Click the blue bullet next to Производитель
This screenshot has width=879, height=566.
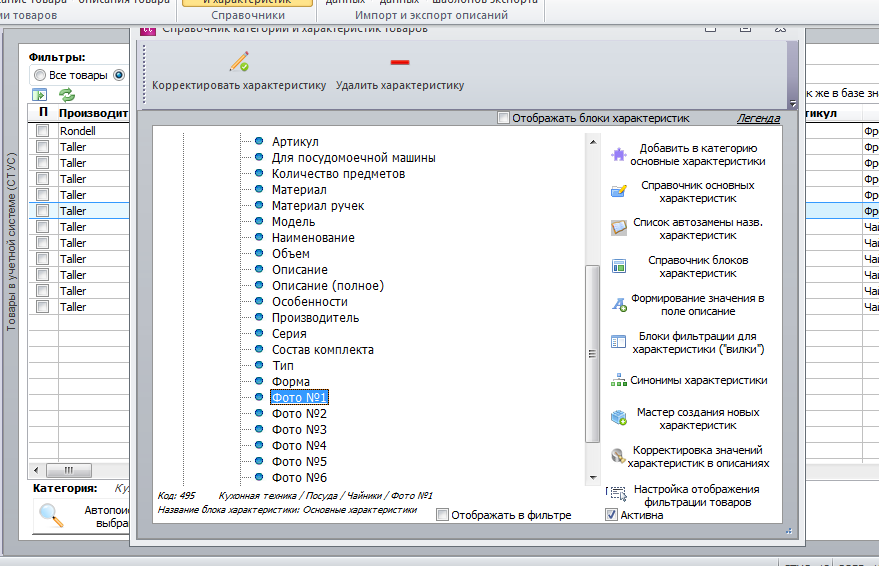click(259, 317)
